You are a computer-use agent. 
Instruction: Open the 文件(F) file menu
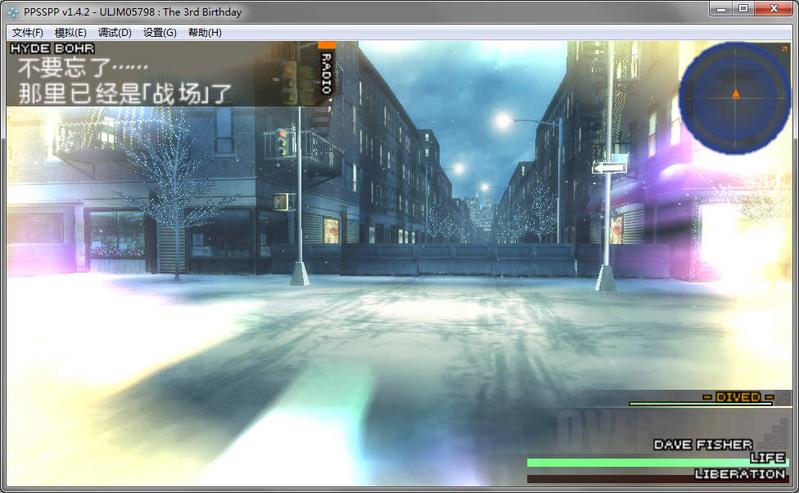28,33
